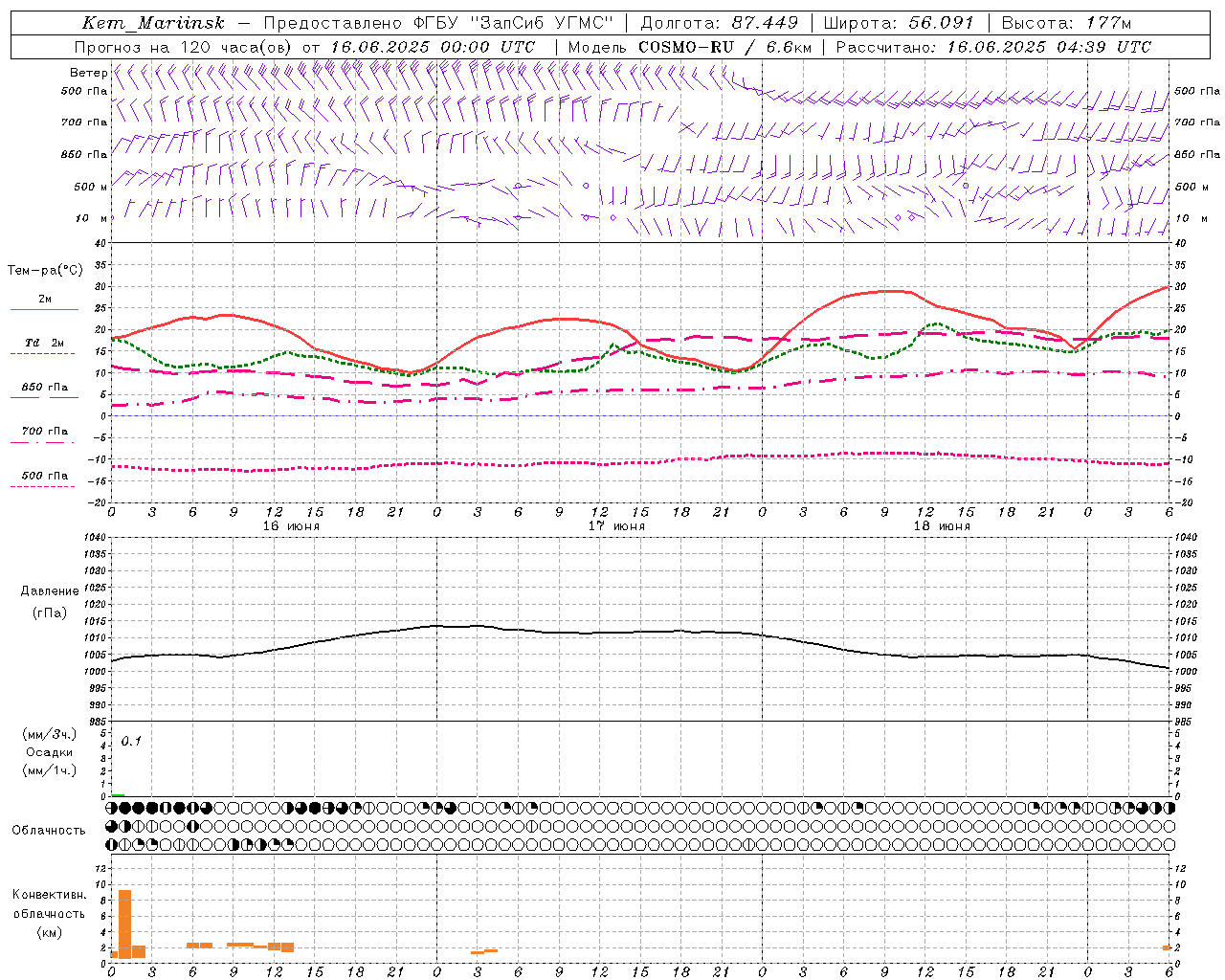Click the elevation value 177м

click(1108, 23)
